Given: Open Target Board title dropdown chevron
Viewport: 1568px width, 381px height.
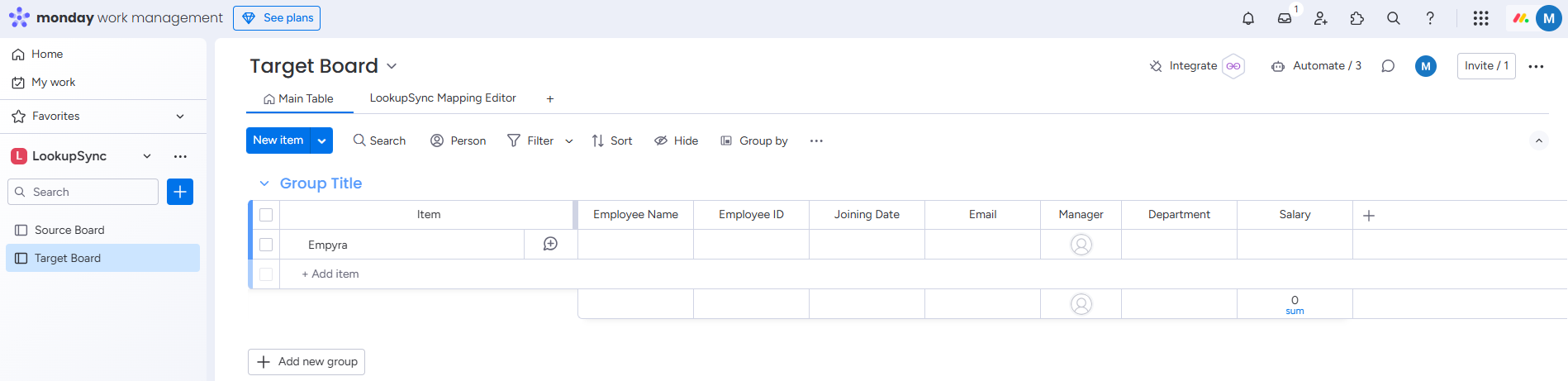Looking at the screenshot, I should pyautogui.click(x=392, y=66).
